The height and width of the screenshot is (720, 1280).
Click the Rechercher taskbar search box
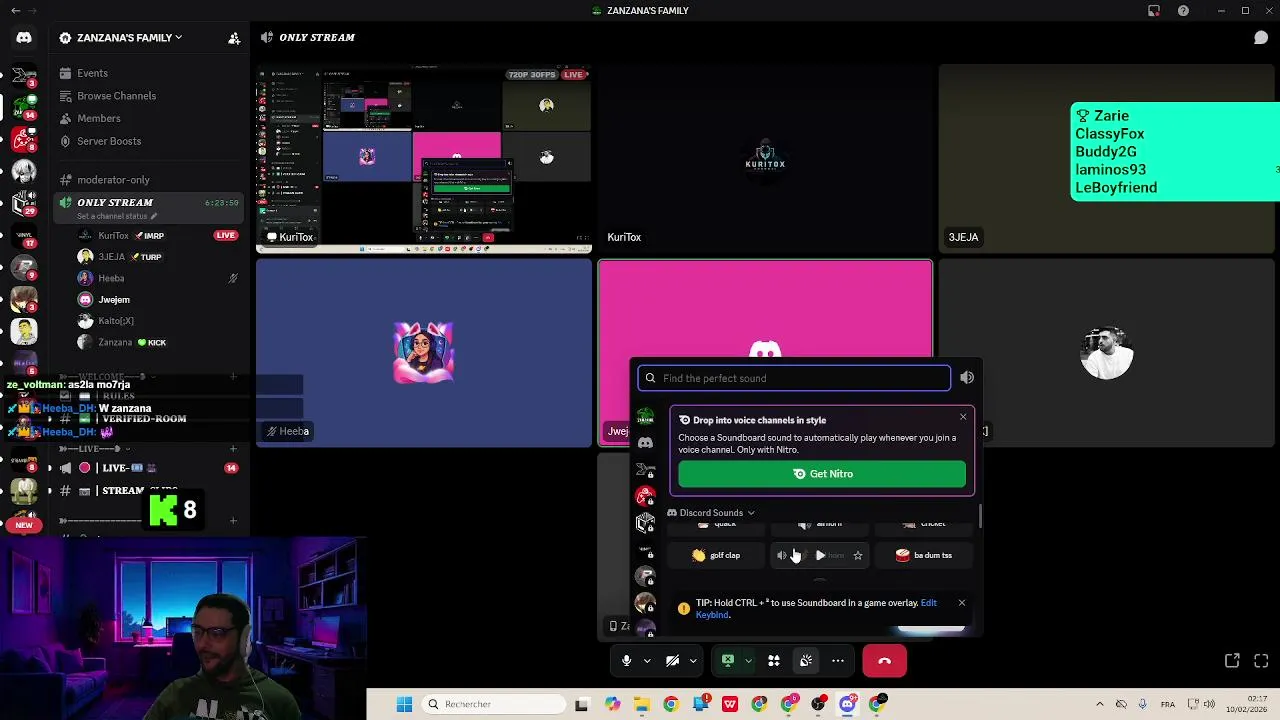(x=494, y=704)
